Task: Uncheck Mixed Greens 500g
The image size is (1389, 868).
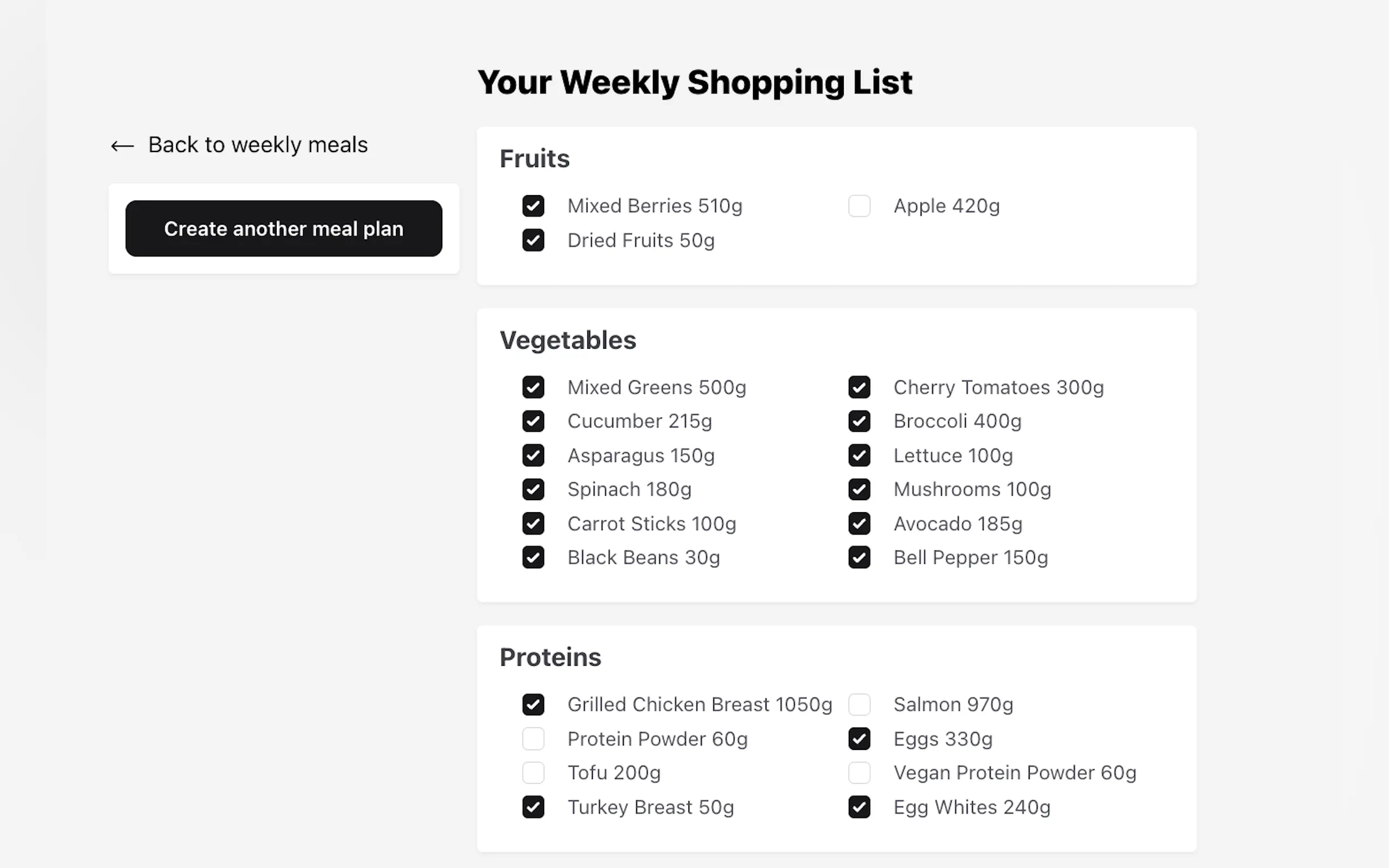Action: pyautogui.click(x=533, y=387)
